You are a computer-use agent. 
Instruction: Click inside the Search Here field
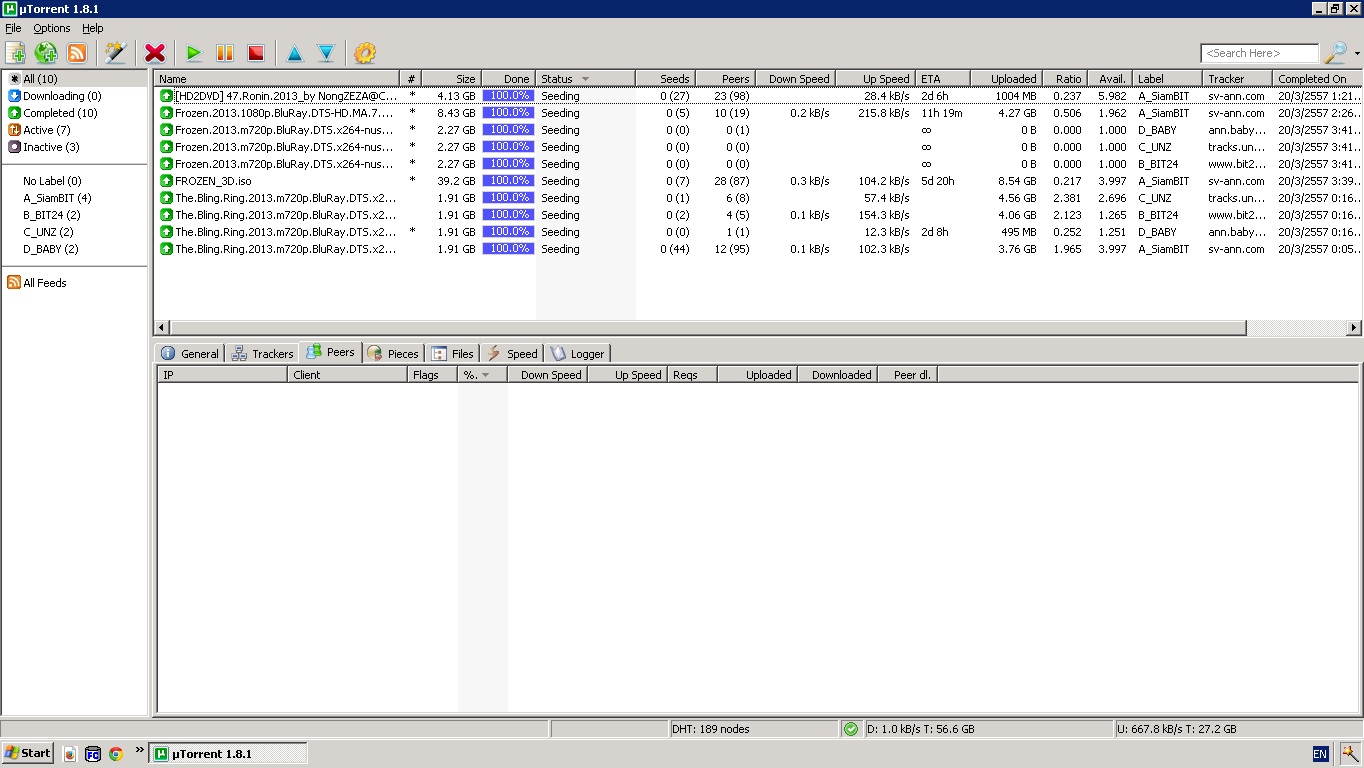click(1259, 53)
